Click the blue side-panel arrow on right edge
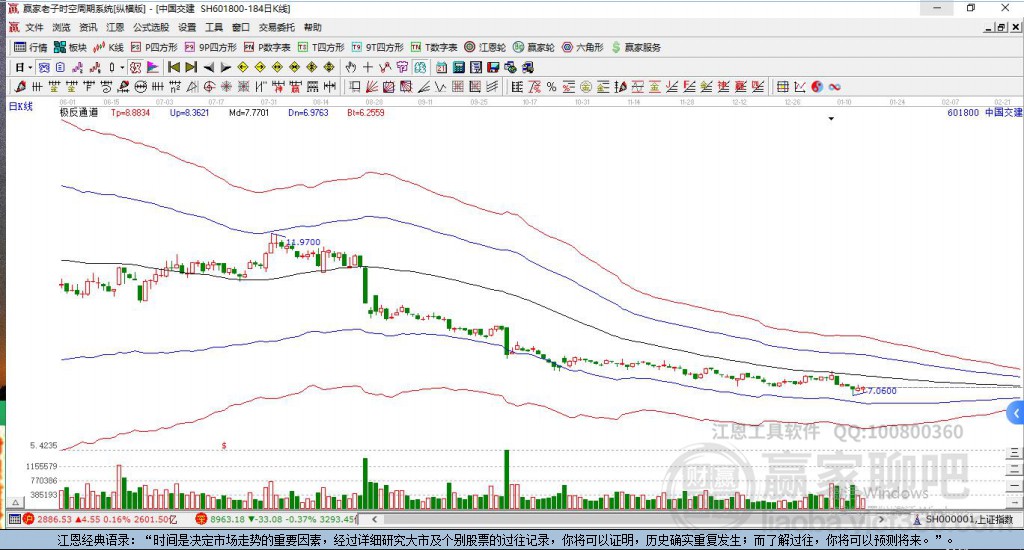1024x550 pixels. tap(1016, 413)
